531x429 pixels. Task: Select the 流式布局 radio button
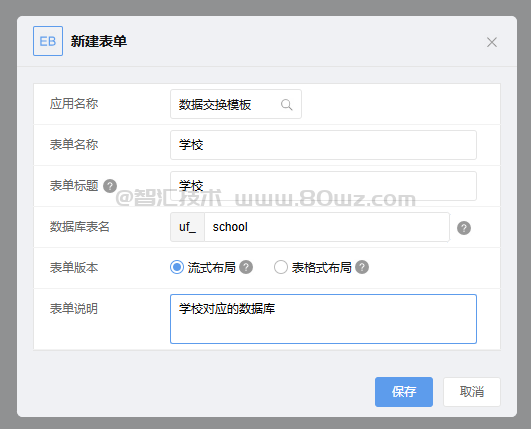177,267
